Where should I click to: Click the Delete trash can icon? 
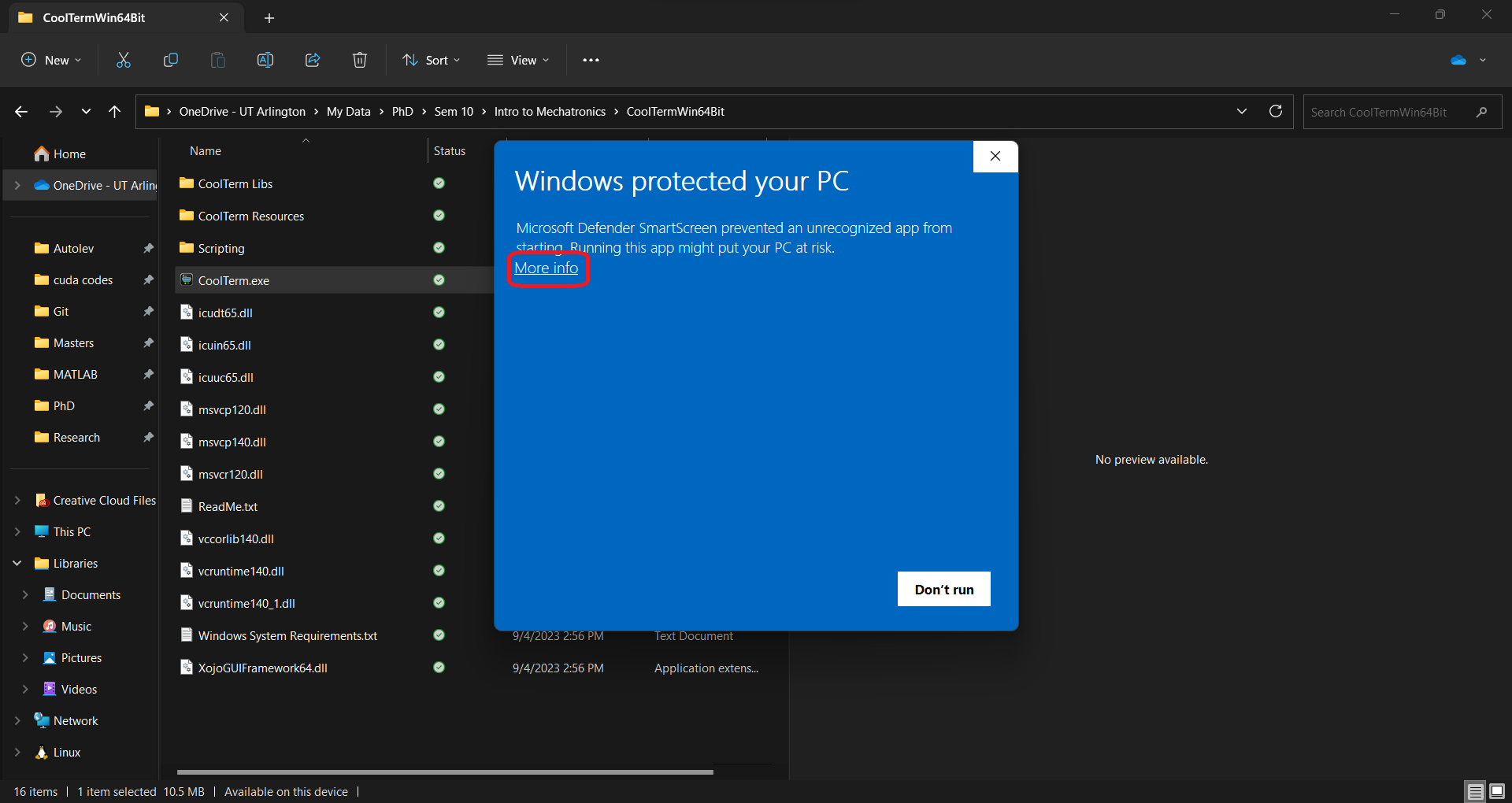(360, 60)
